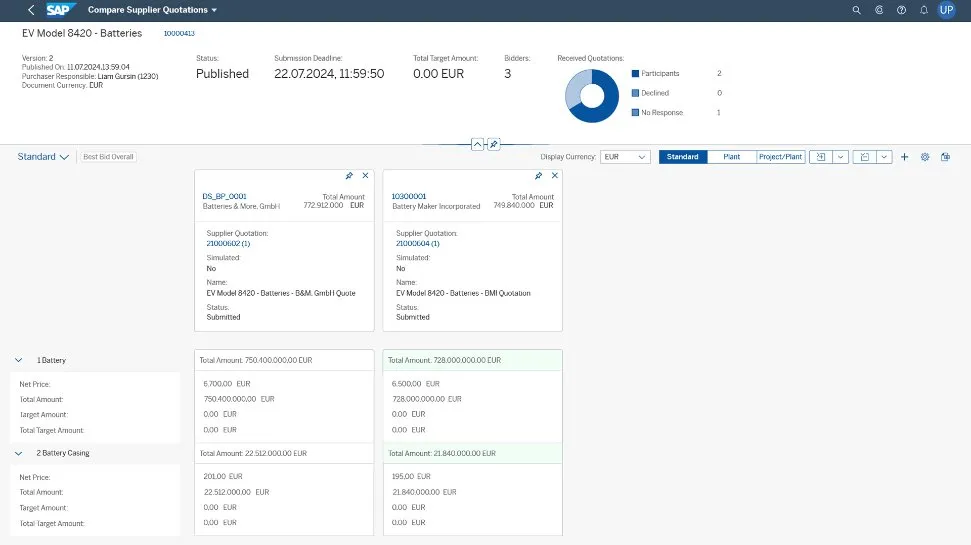Viewport: 971px width, 545px height.
Task: Open notifications bell icon
Action: click(x=923, y=10)
